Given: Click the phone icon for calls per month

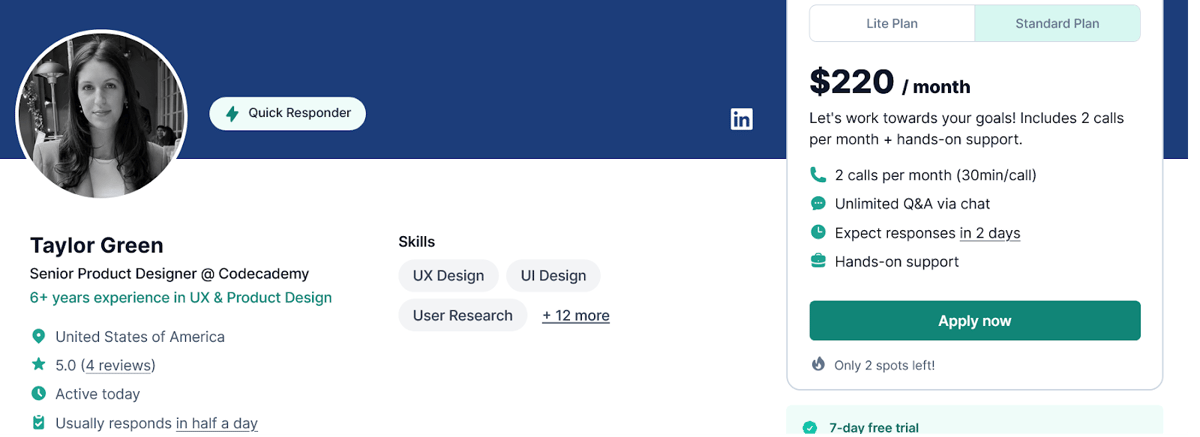Looking at the screenshot, I should coord(818,175).
